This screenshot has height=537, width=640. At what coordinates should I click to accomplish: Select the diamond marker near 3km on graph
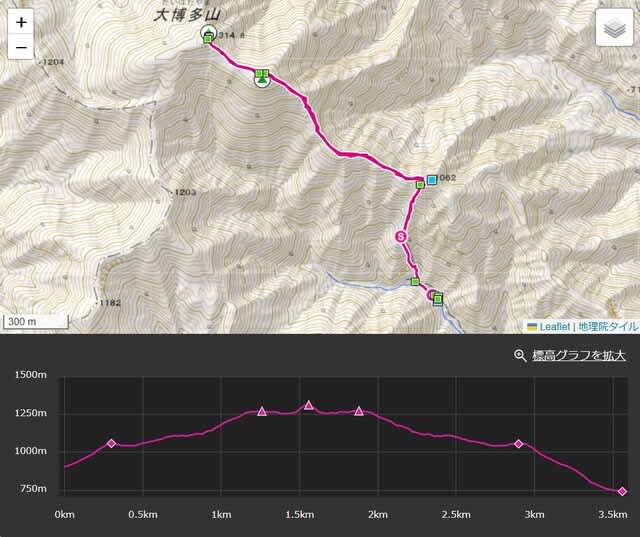518,443
